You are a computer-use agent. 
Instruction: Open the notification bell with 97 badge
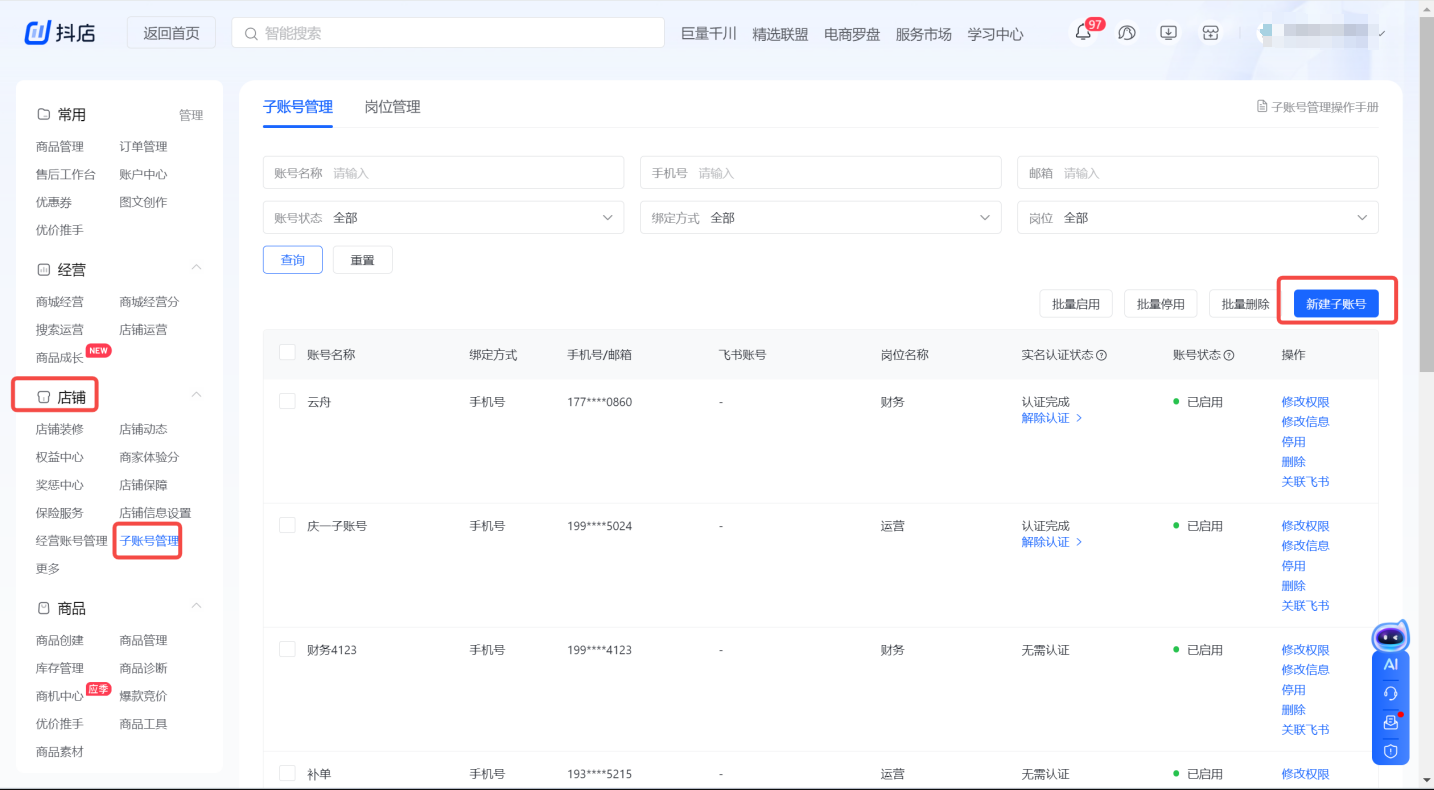pyautogui.click(x=1083, y=33)
